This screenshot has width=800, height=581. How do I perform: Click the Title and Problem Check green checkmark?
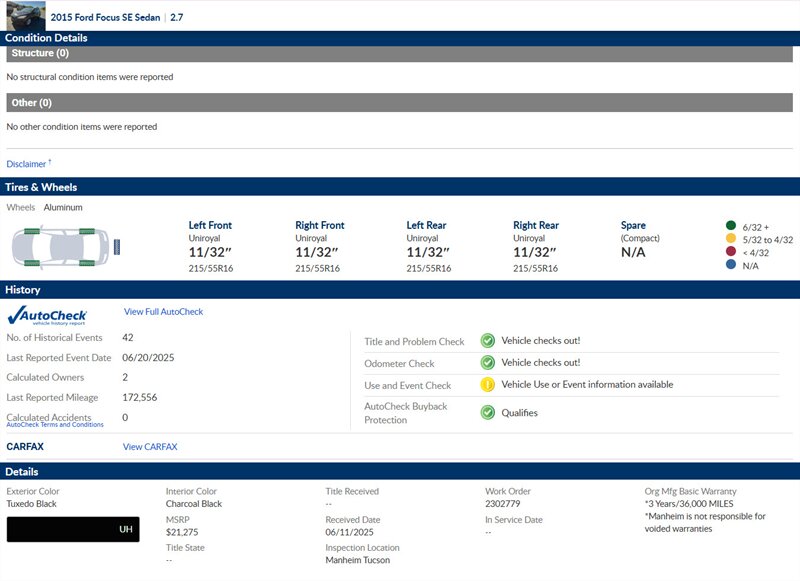pyautogui.click(x=488, y=341)
